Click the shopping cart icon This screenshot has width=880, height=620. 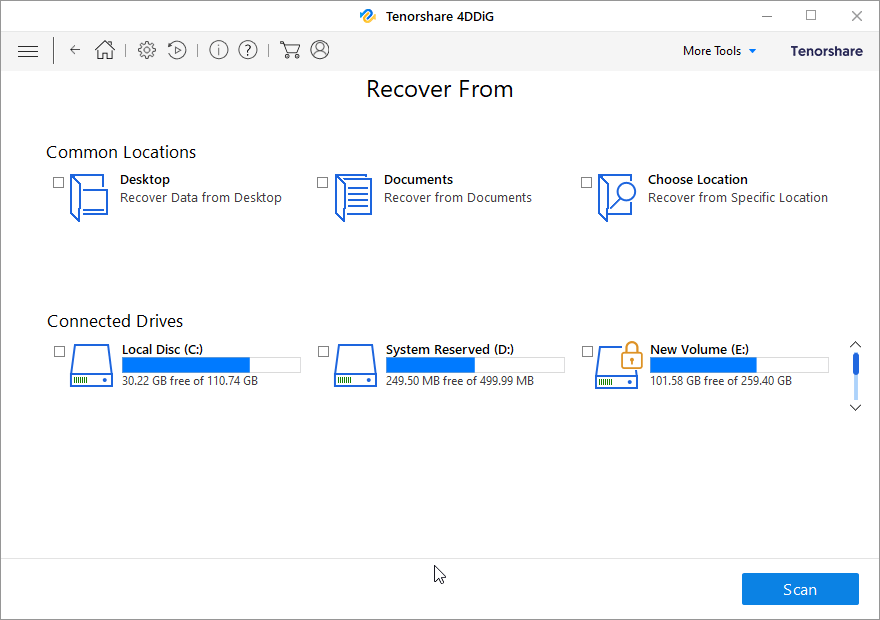[x=290, y=50]
